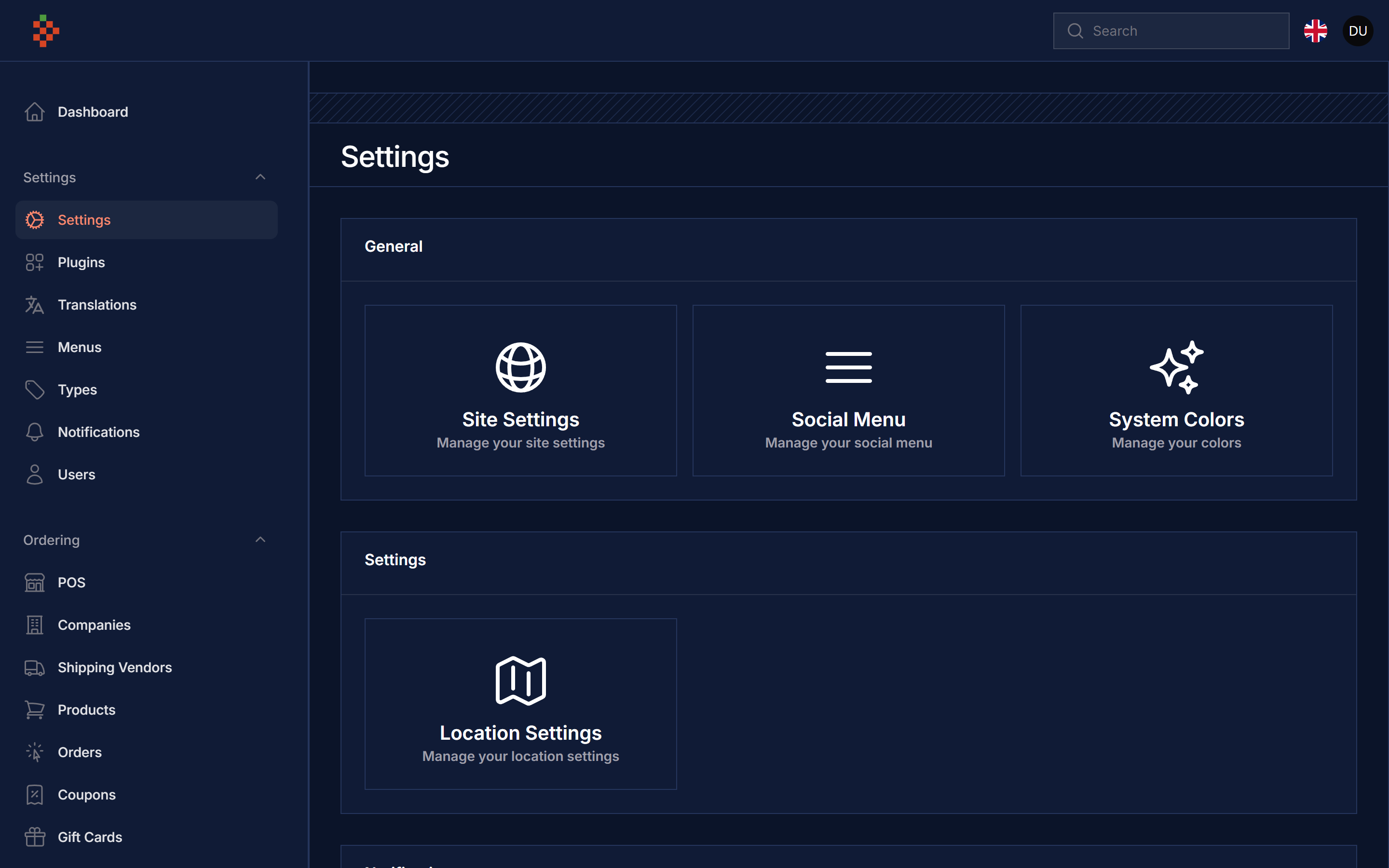The width and height of the screenshot is (1389, 868).
Task: Open the Social Menu card
Action: click(x=848, y=391)
